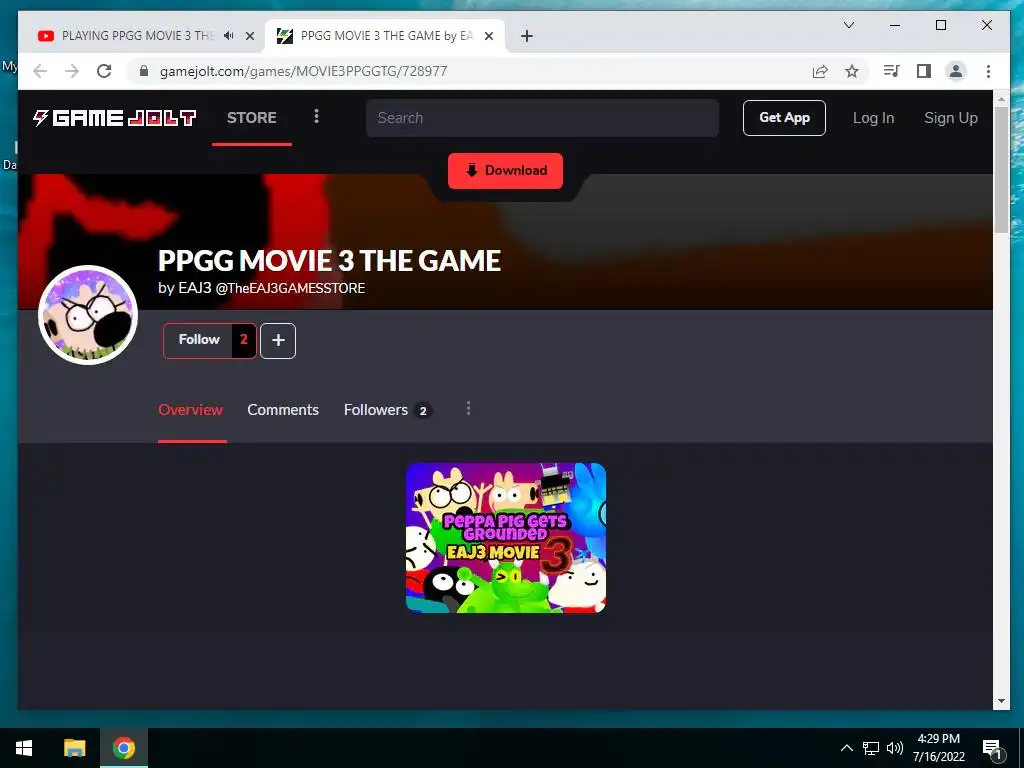Open the navbar three-dot menu beside STORE
Viewport: 1024px width, 768px height.
point(317,116)
